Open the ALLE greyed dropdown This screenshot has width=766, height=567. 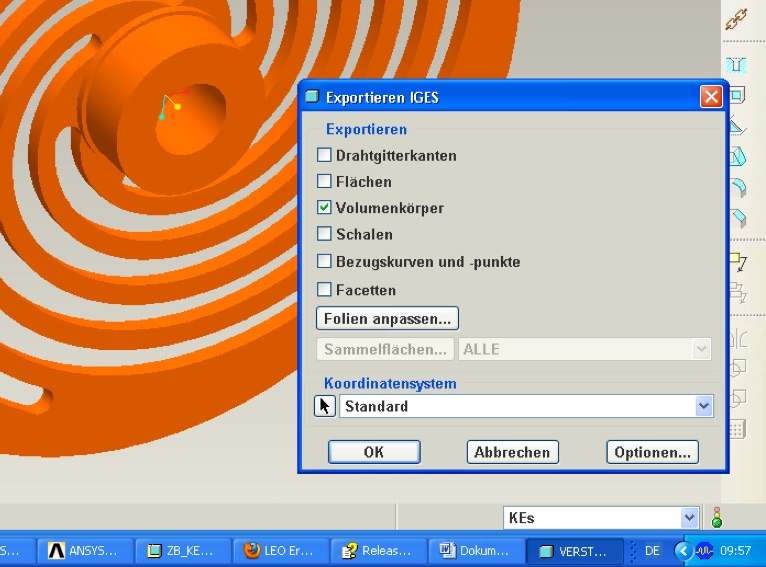tap(701, 349)
